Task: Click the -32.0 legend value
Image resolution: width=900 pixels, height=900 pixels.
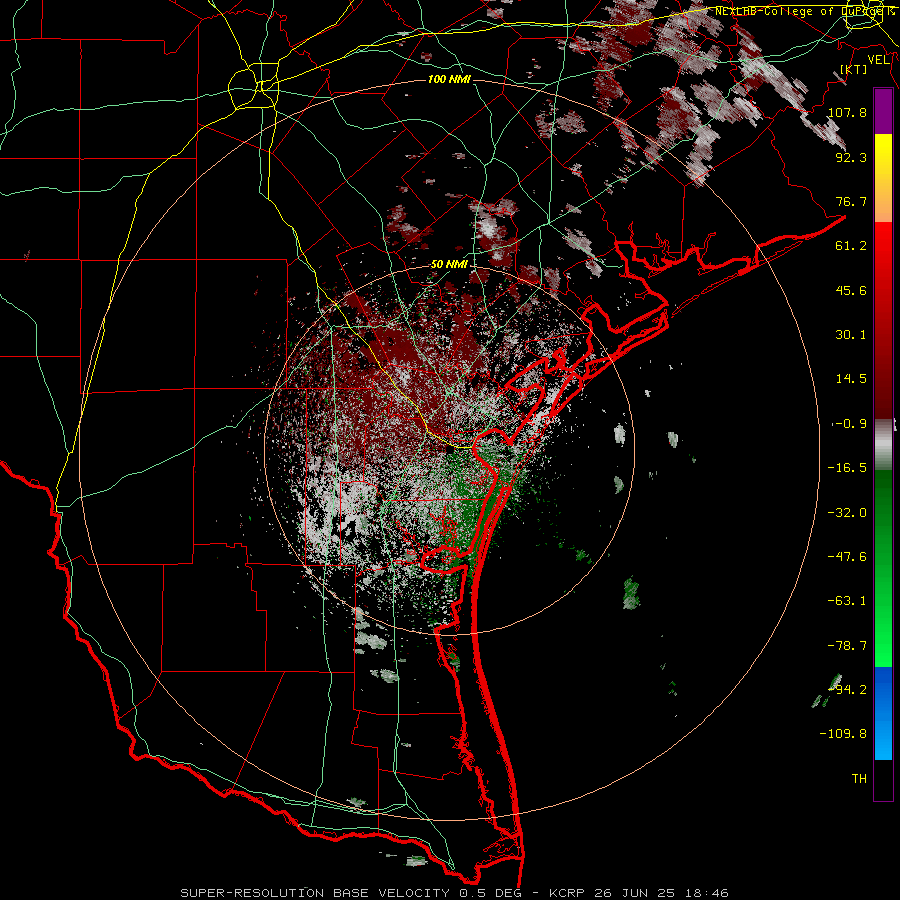Action: coord(847,513)
